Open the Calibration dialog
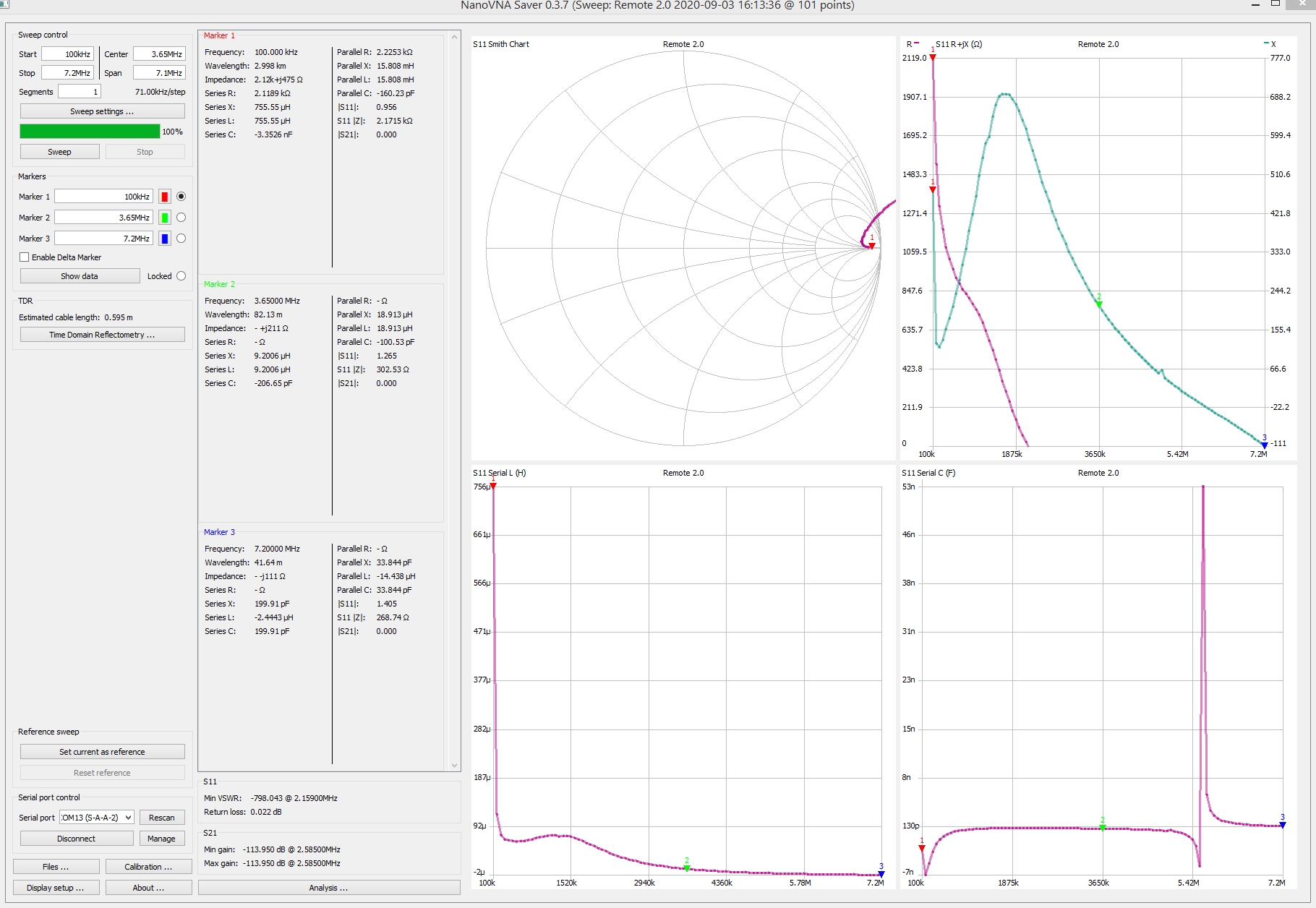This screenshot has width=1316, height=908. tap(148, 867)
